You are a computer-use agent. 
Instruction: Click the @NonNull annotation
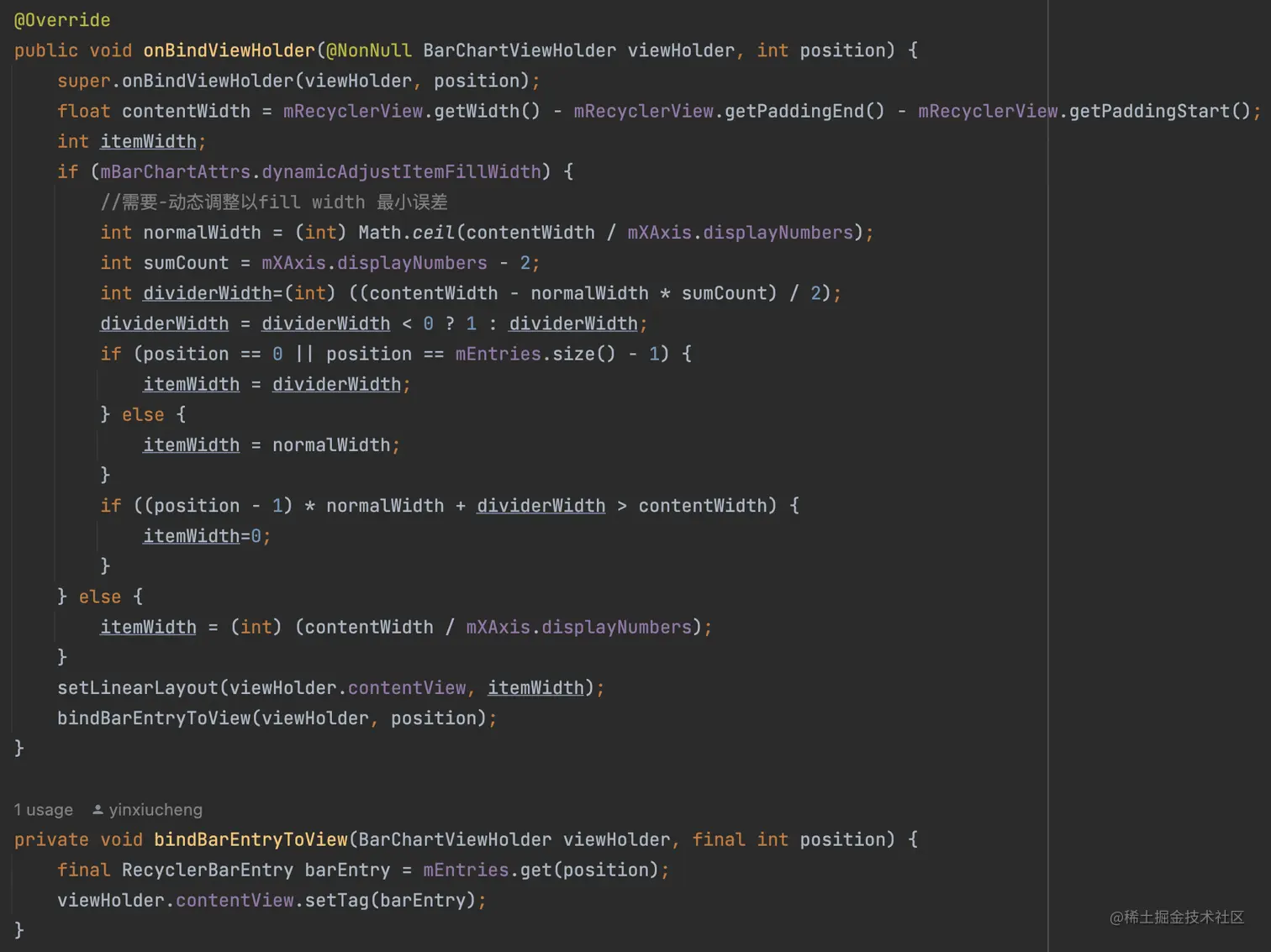369,50
